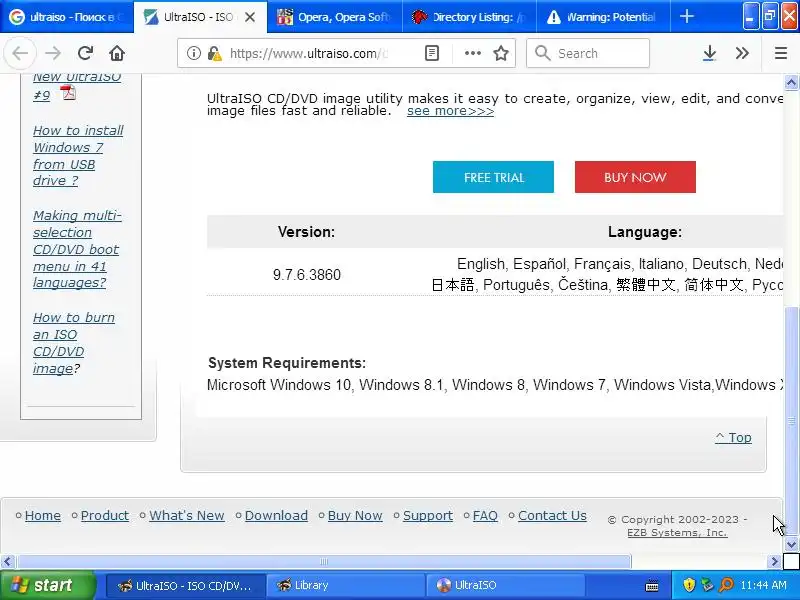This screenshot has width=800, height=600.
Task: Switch to UltraISO application taskbar button
Action: coord(505,585)
